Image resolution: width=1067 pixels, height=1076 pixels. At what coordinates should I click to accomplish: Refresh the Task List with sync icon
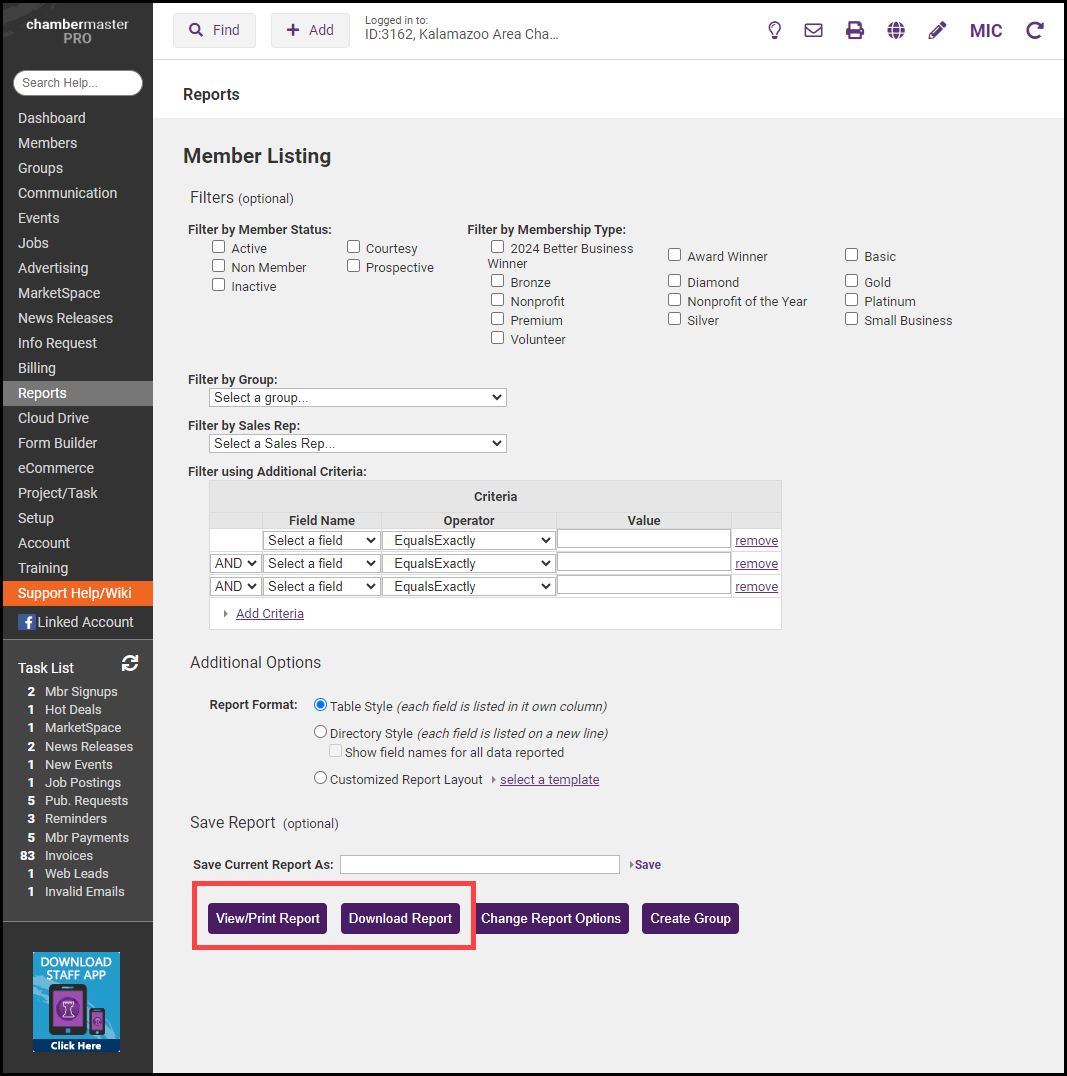pos(130,663)
